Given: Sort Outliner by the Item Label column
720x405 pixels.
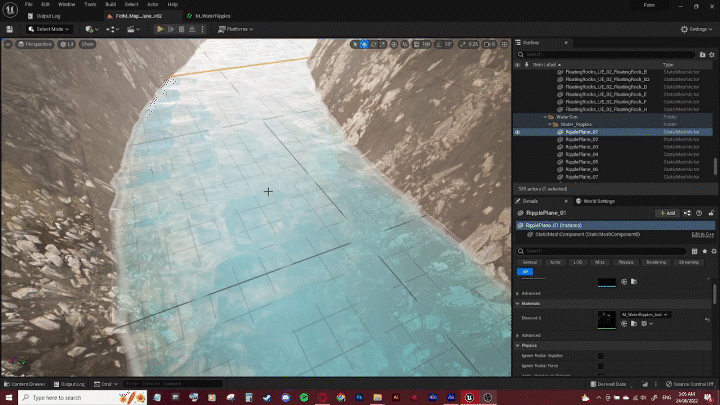Looking at the screenshot, I should coord(546,65).
